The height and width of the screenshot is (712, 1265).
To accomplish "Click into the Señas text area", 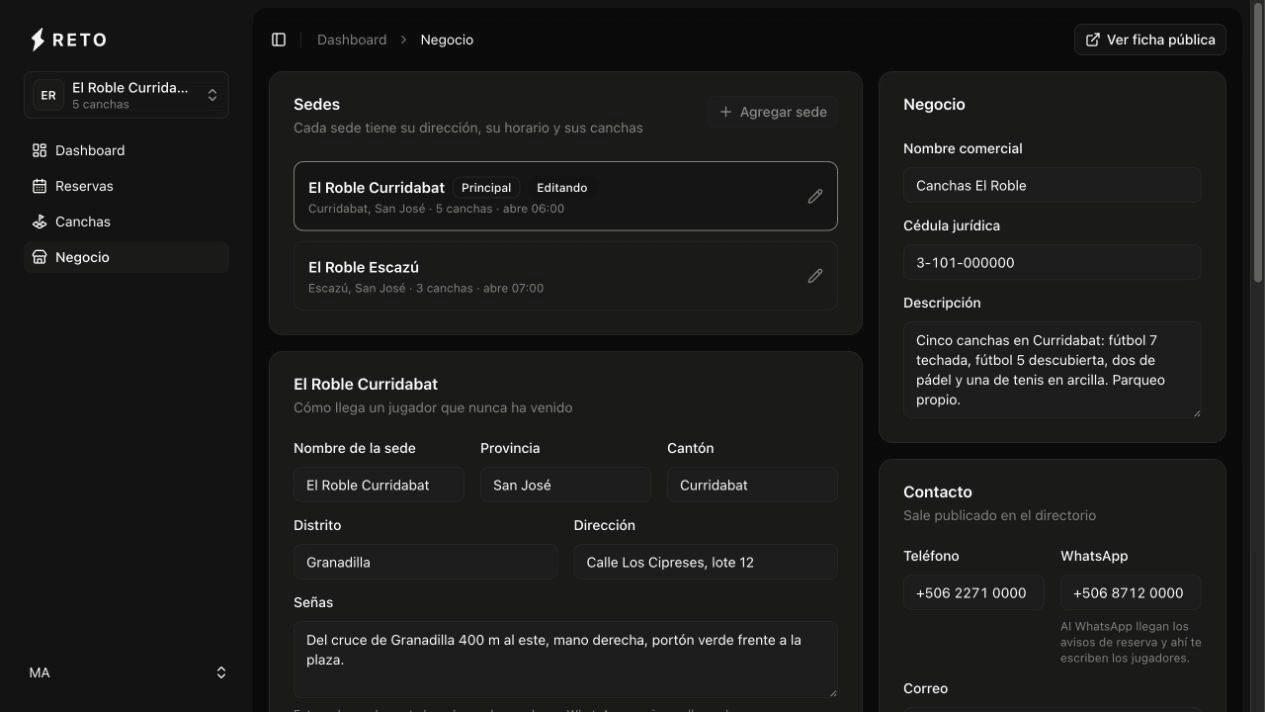I will pos(565,659).
